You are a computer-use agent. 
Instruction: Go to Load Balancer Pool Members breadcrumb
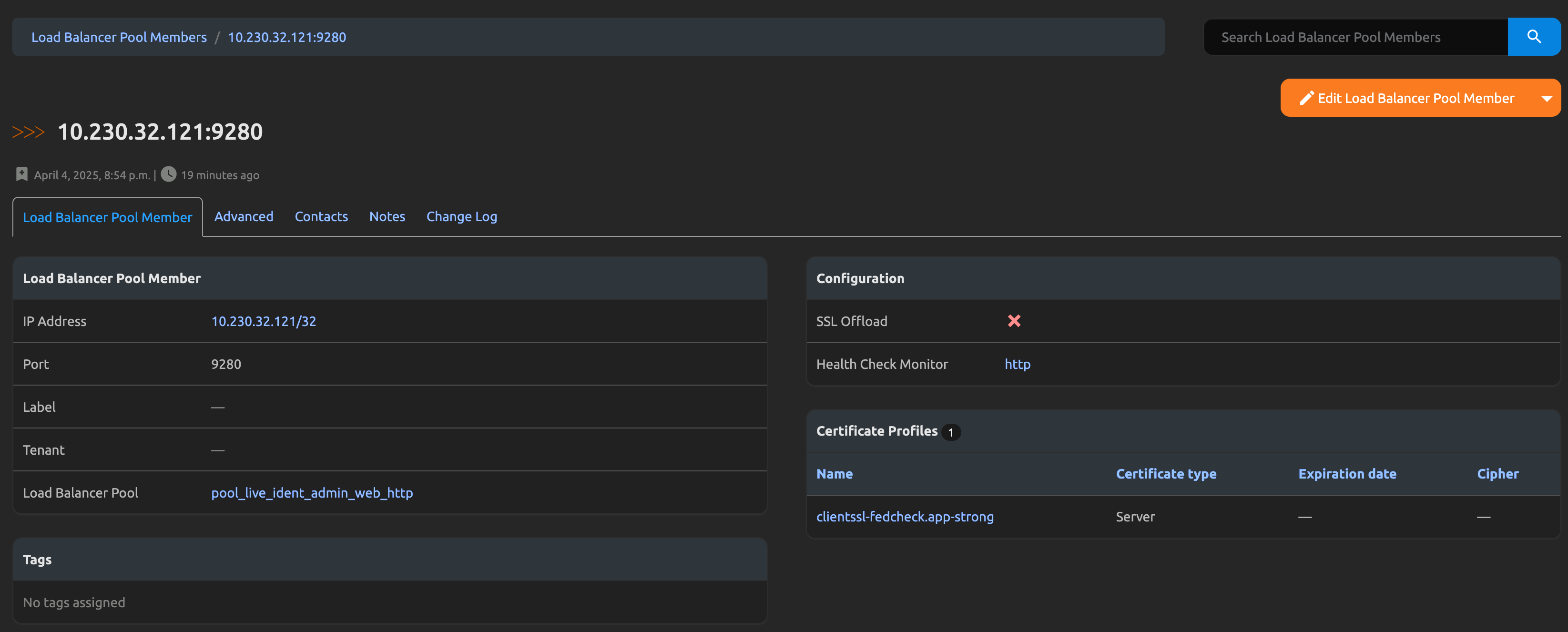119,37
